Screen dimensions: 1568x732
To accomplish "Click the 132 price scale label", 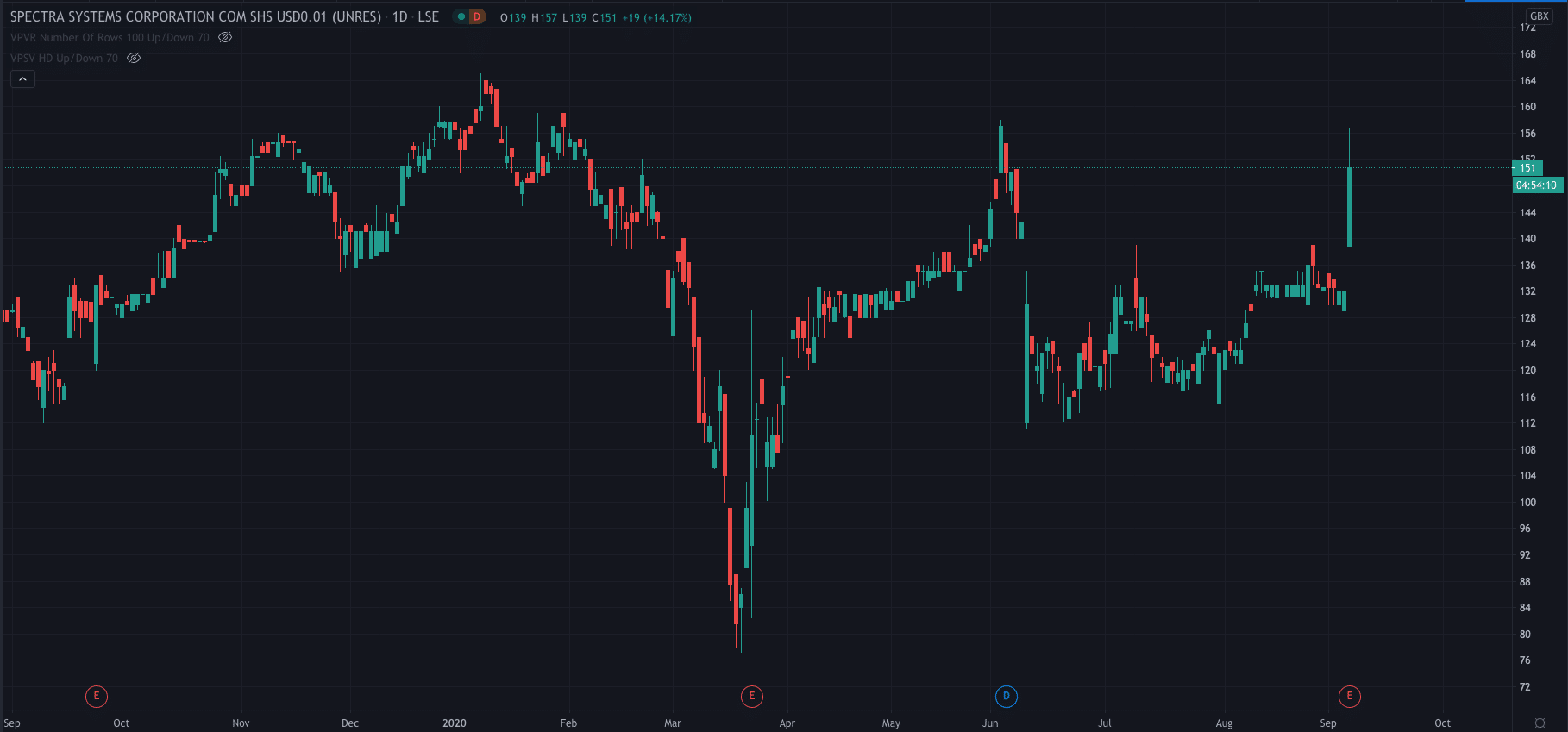I will click(x=1527, y=291).
